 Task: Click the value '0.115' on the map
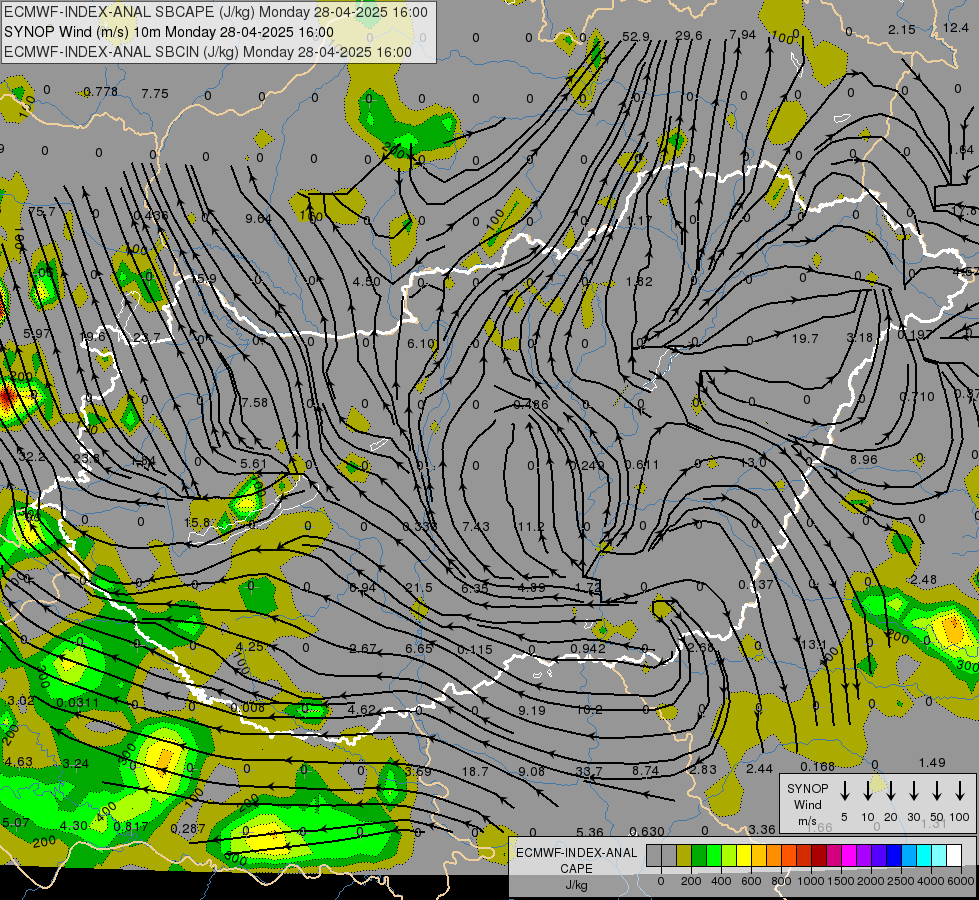[x=475, y=650]
